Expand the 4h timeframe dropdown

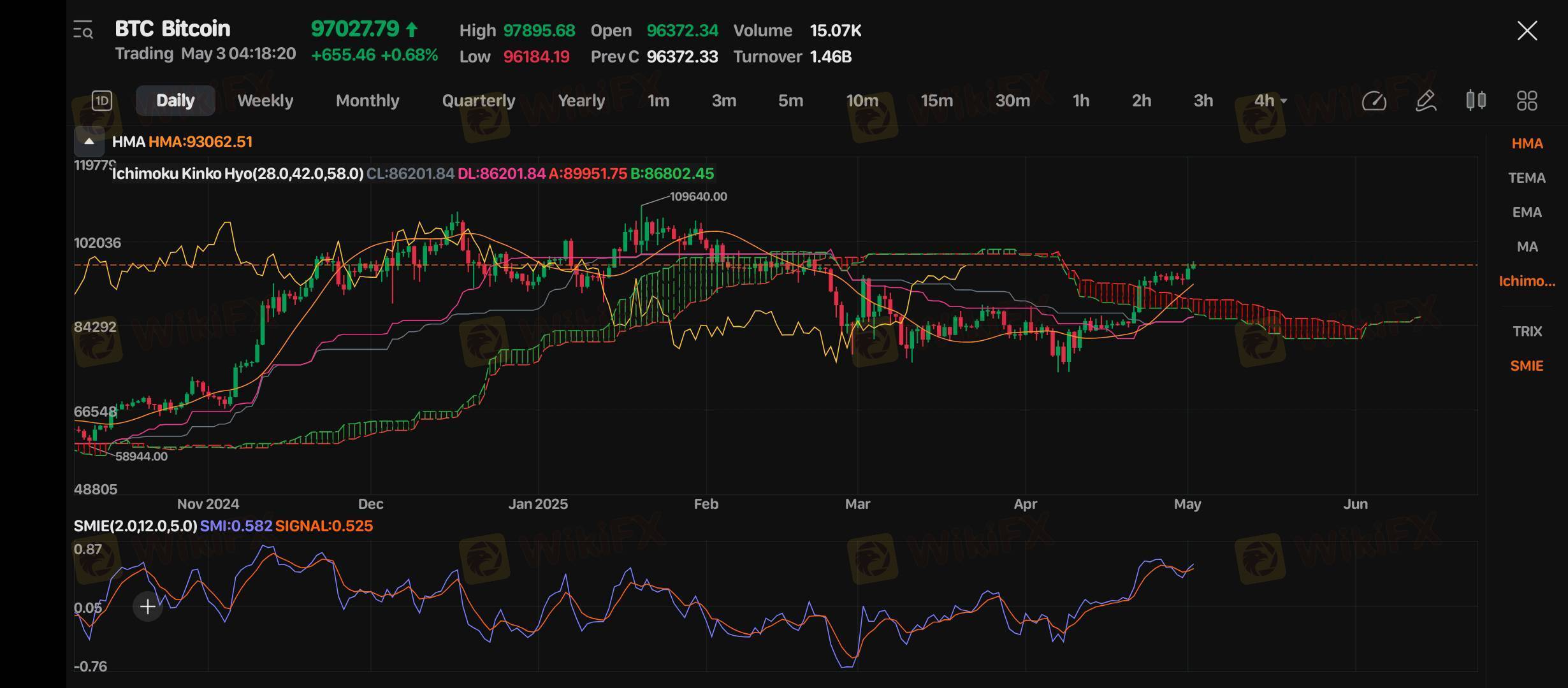(x=1270, y=101)
